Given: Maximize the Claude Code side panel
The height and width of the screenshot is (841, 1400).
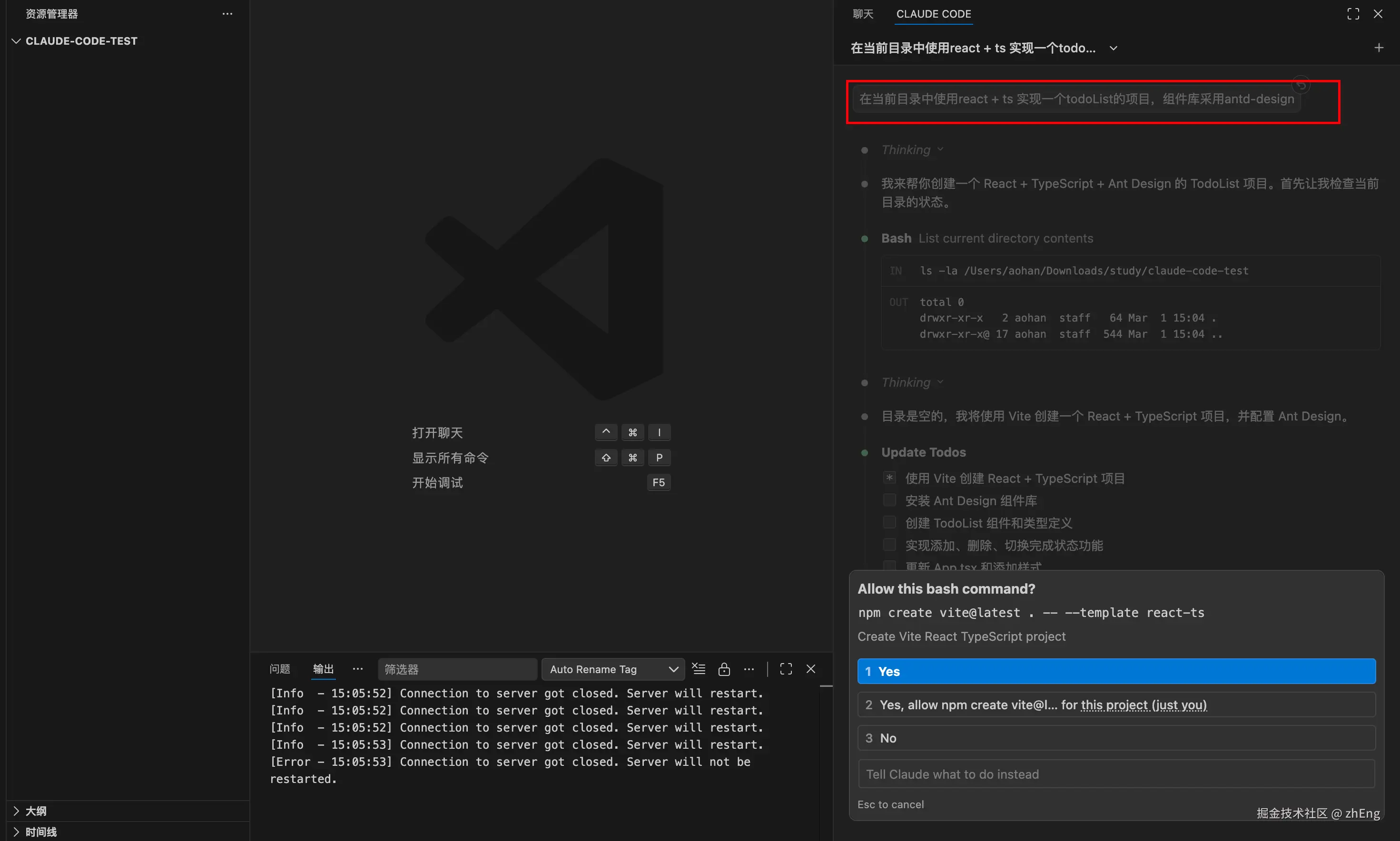Looking at the screenshot, I should pos(1353,14).
